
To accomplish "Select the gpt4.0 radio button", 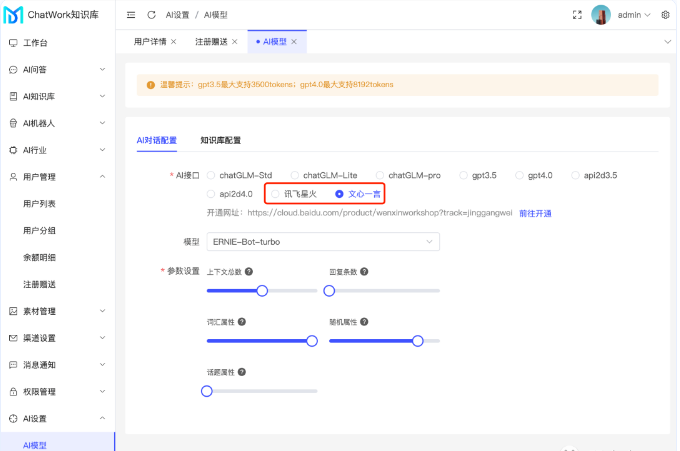I will [520, 175].
